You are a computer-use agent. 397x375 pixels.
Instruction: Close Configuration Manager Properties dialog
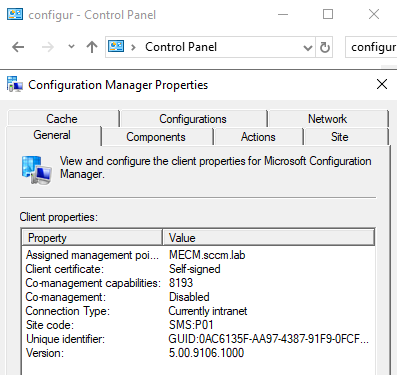382,84
